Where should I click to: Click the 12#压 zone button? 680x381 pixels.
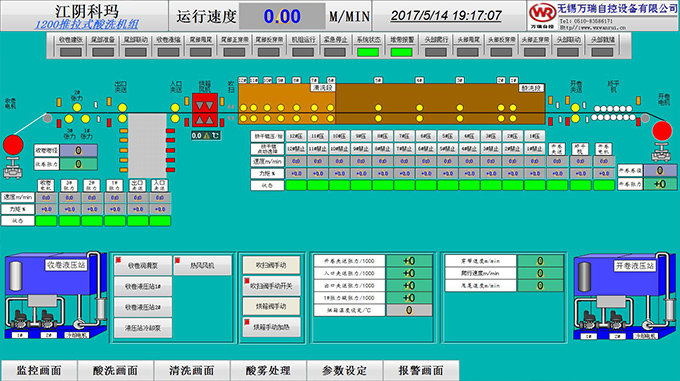coord(296,136)
